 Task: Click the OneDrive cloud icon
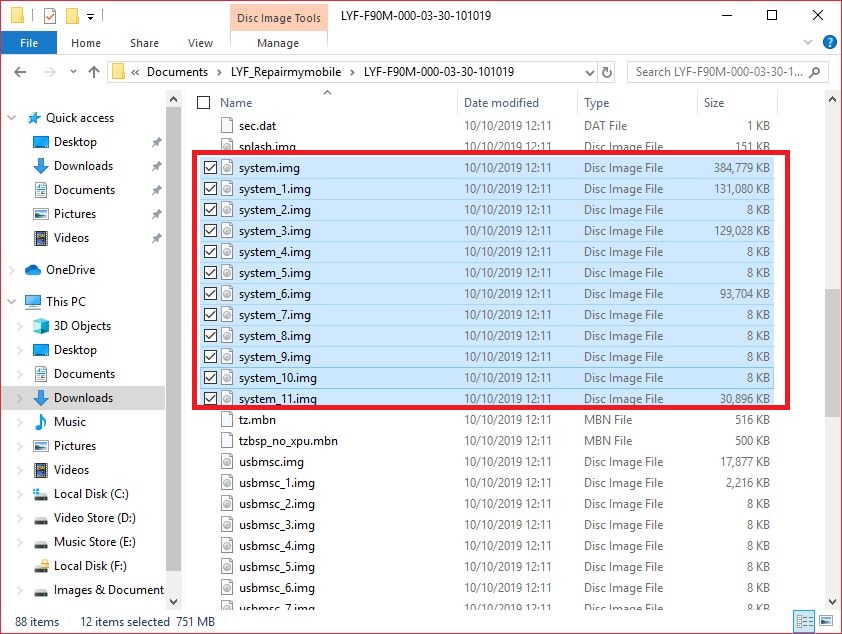coord(33,270)
